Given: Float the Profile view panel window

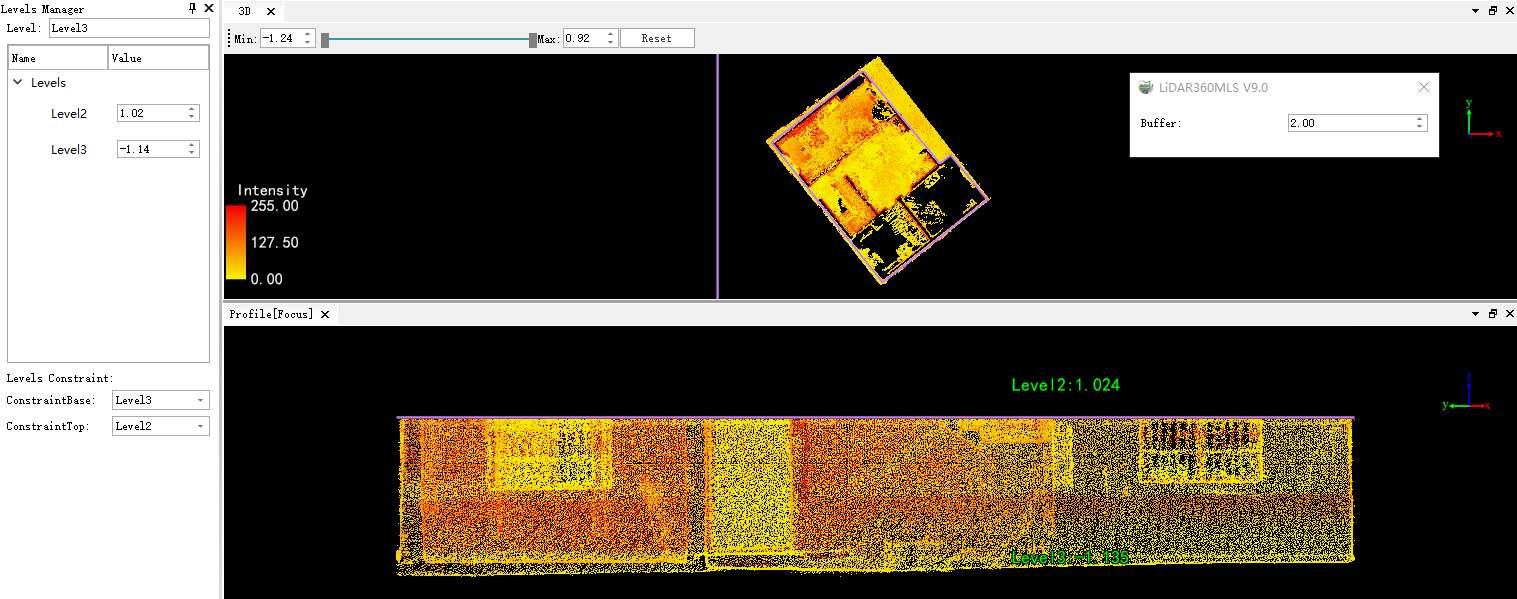Looking at the screenshot, I should point(1492,314).
